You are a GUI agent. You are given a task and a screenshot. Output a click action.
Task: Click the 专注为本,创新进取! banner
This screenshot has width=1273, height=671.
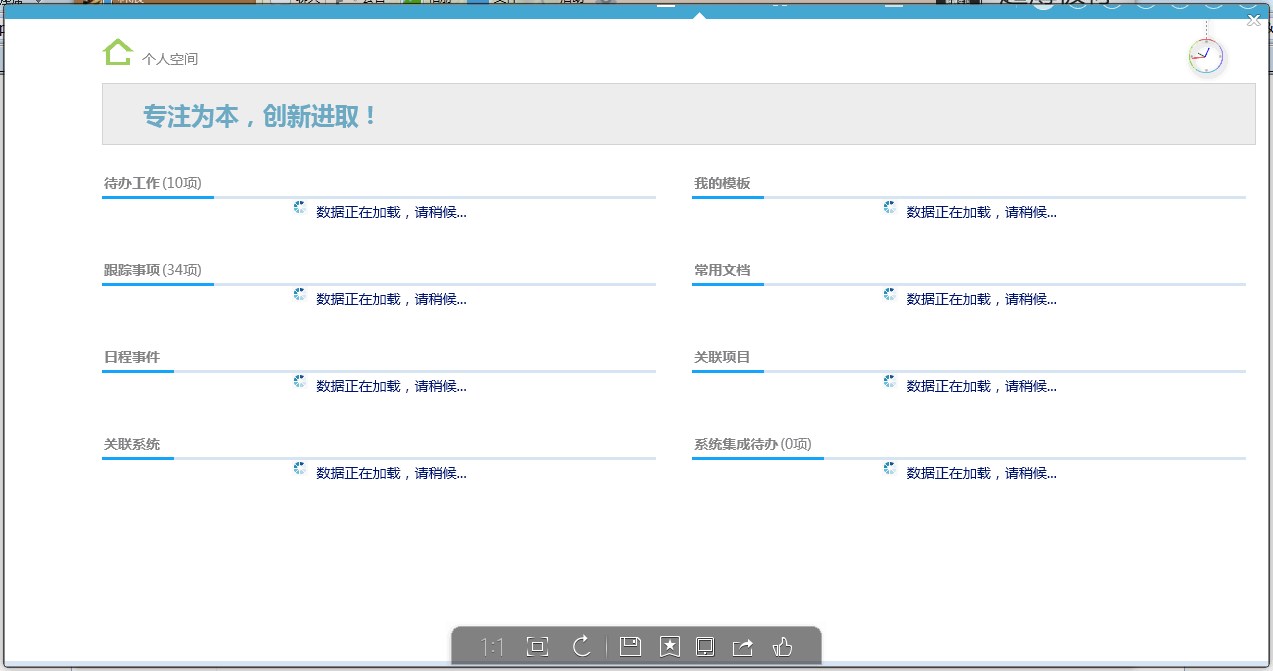[262, 116]
